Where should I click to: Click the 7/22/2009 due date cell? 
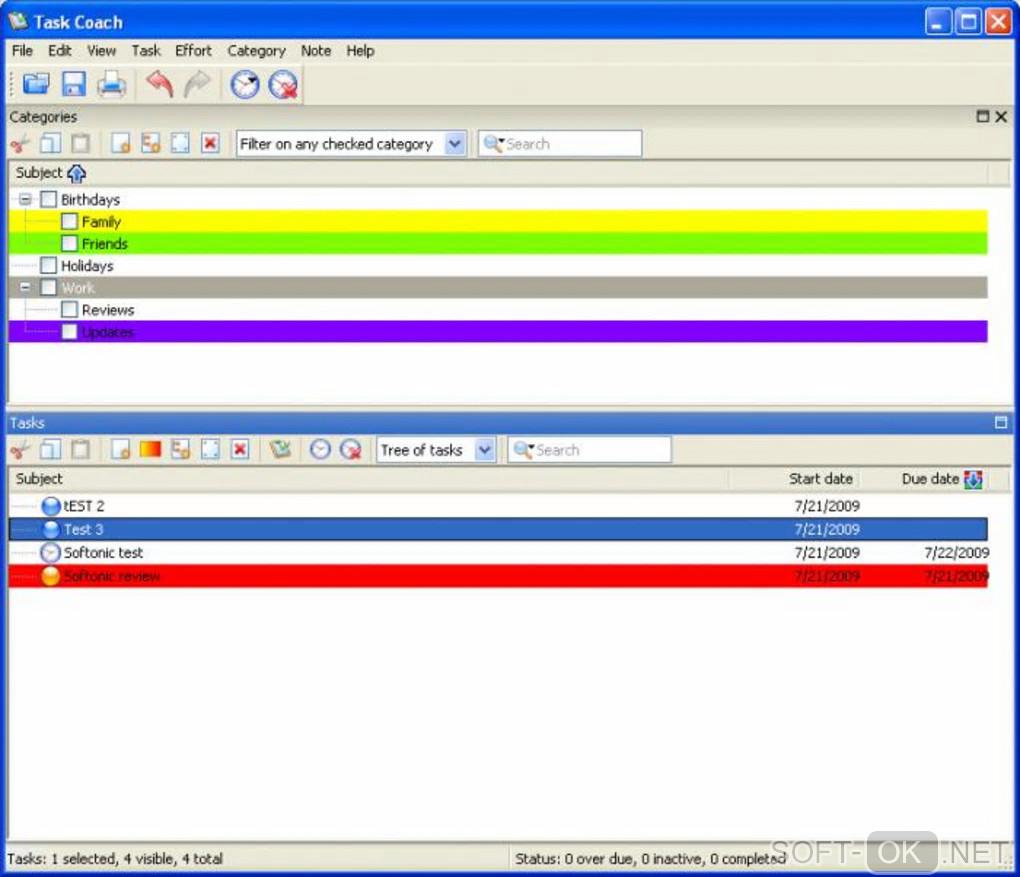coord(956,552)
